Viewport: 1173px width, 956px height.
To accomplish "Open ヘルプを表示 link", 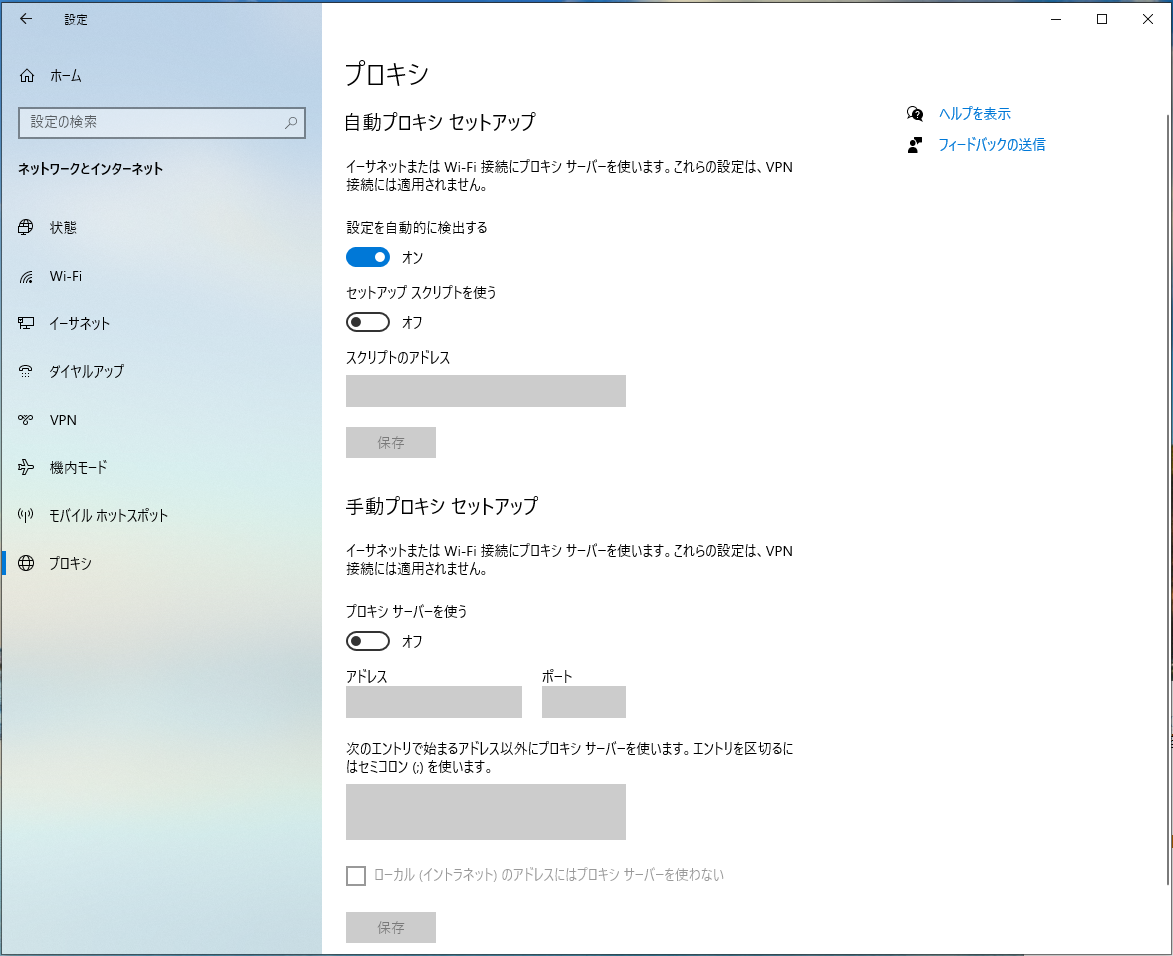I will click(x=975, y=114).
